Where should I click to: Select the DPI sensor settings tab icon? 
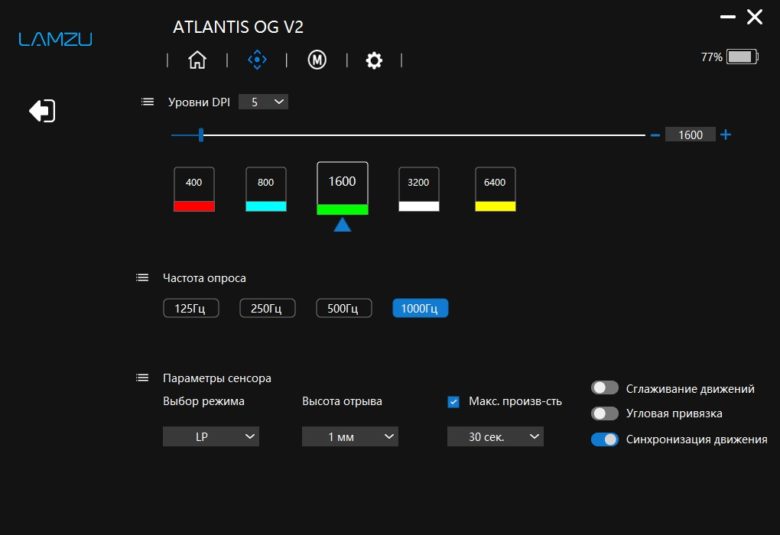point(257,60)
